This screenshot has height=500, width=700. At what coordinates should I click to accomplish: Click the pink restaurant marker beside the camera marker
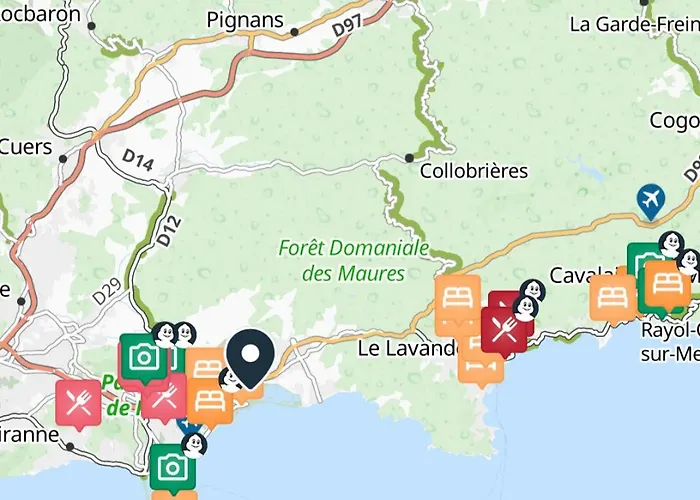(x=164, y=396)
